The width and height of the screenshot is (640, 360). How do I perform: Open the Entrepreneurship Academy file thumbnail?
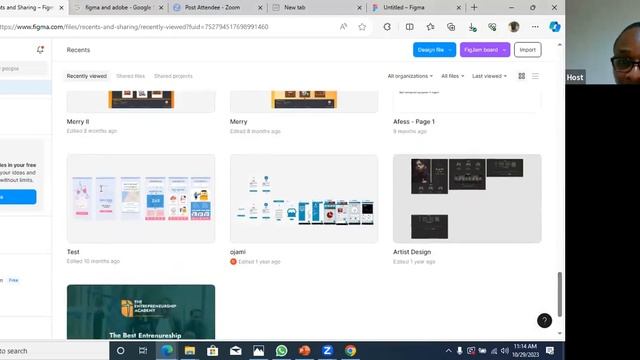tap(141, 312)
